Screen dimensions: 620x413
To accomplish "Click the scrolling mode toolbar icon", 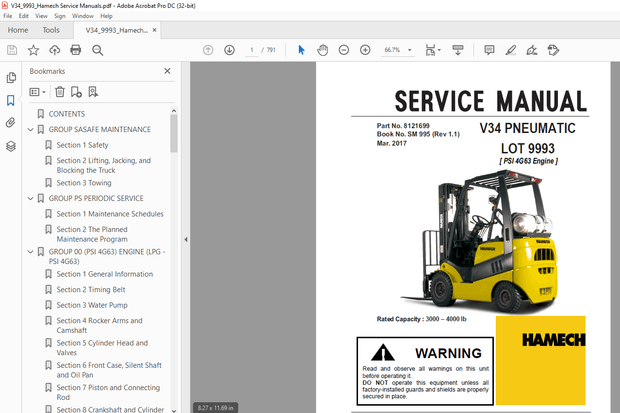I will 458,50.
